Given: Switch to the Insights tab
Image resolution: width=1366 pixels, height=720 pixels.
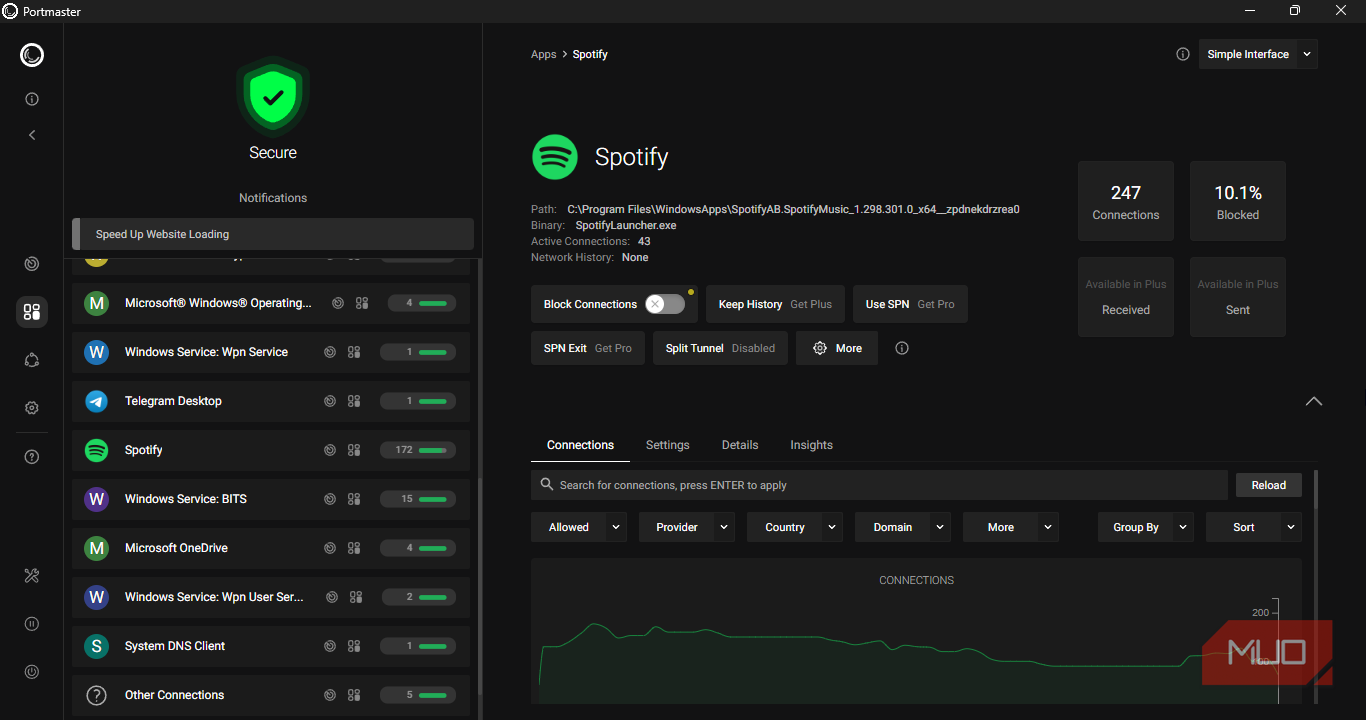Looking at the screenshot, I should point(811,445).
